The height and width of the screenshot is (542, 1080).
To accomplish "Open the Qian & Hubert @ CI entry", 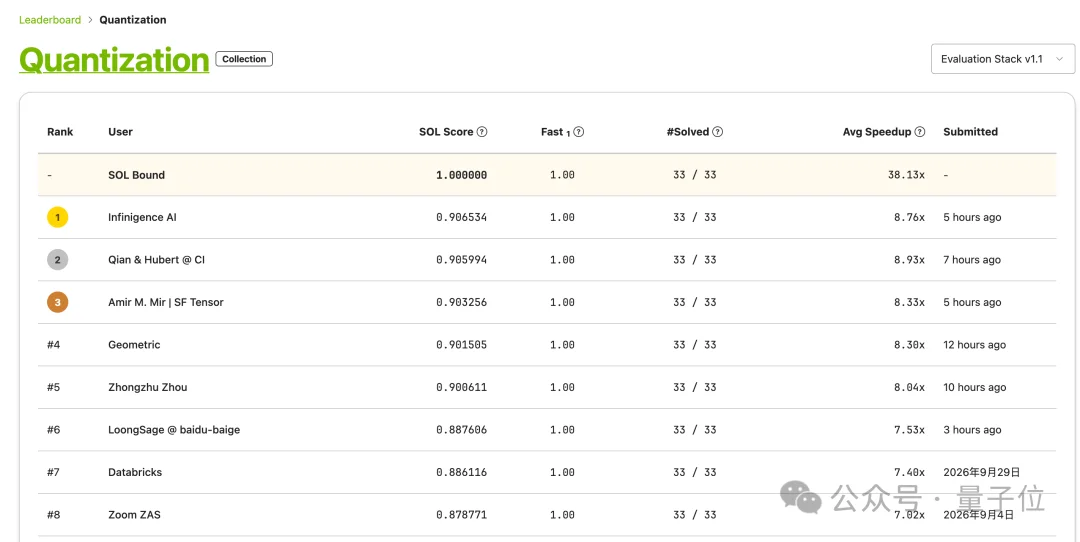I will [x=156, y=260].
